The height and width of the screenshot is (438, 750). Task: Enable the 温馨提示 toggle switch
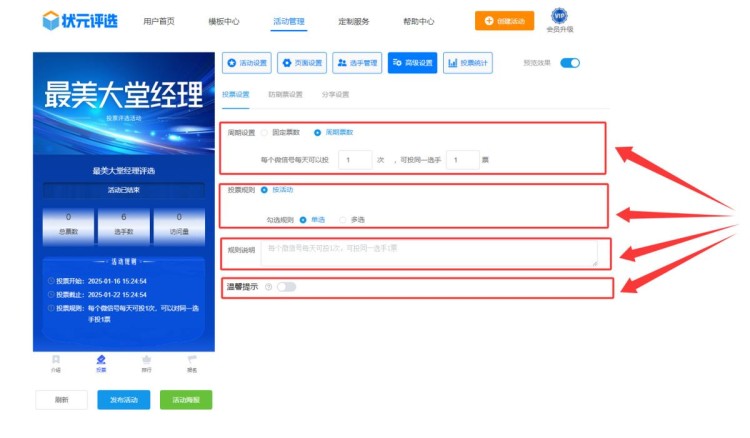tap(286, 287)
